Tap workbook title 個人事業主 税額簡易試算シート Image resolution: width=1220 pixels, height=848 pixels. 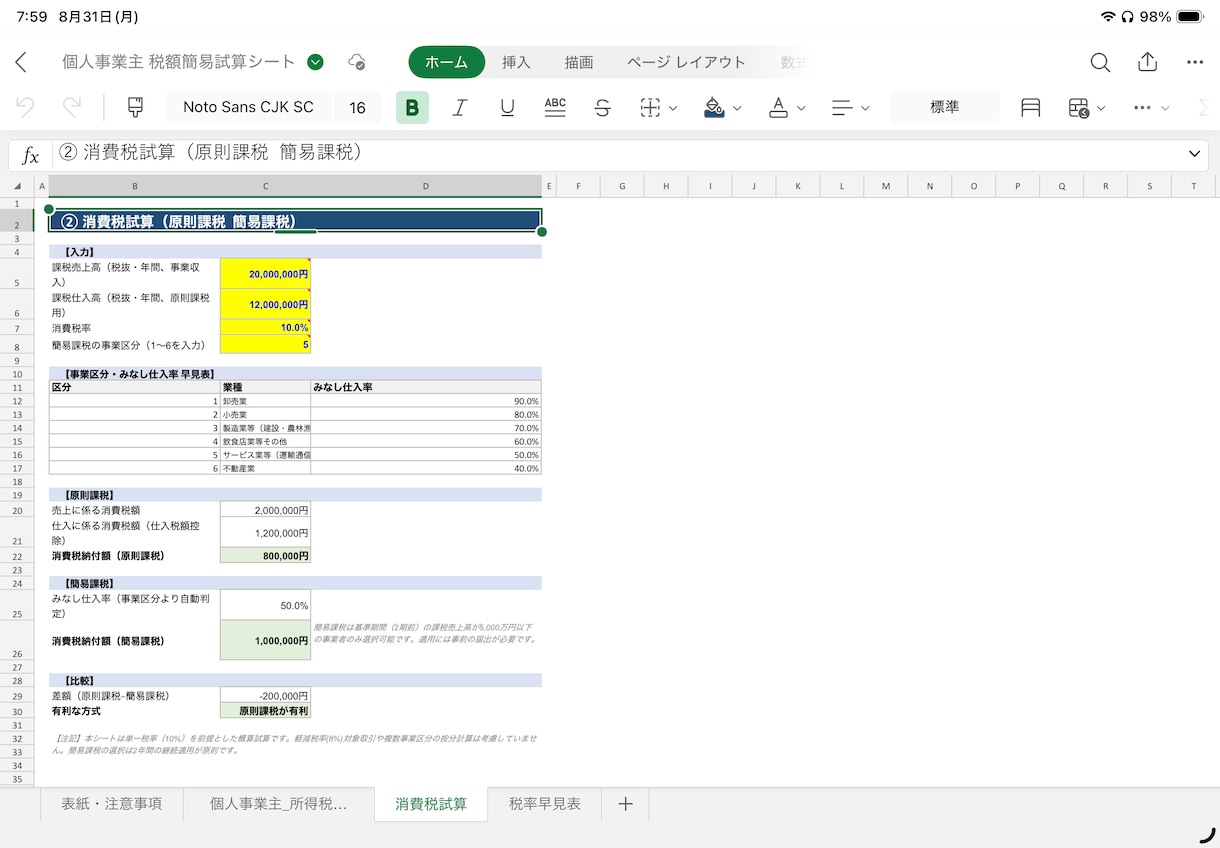179,62
